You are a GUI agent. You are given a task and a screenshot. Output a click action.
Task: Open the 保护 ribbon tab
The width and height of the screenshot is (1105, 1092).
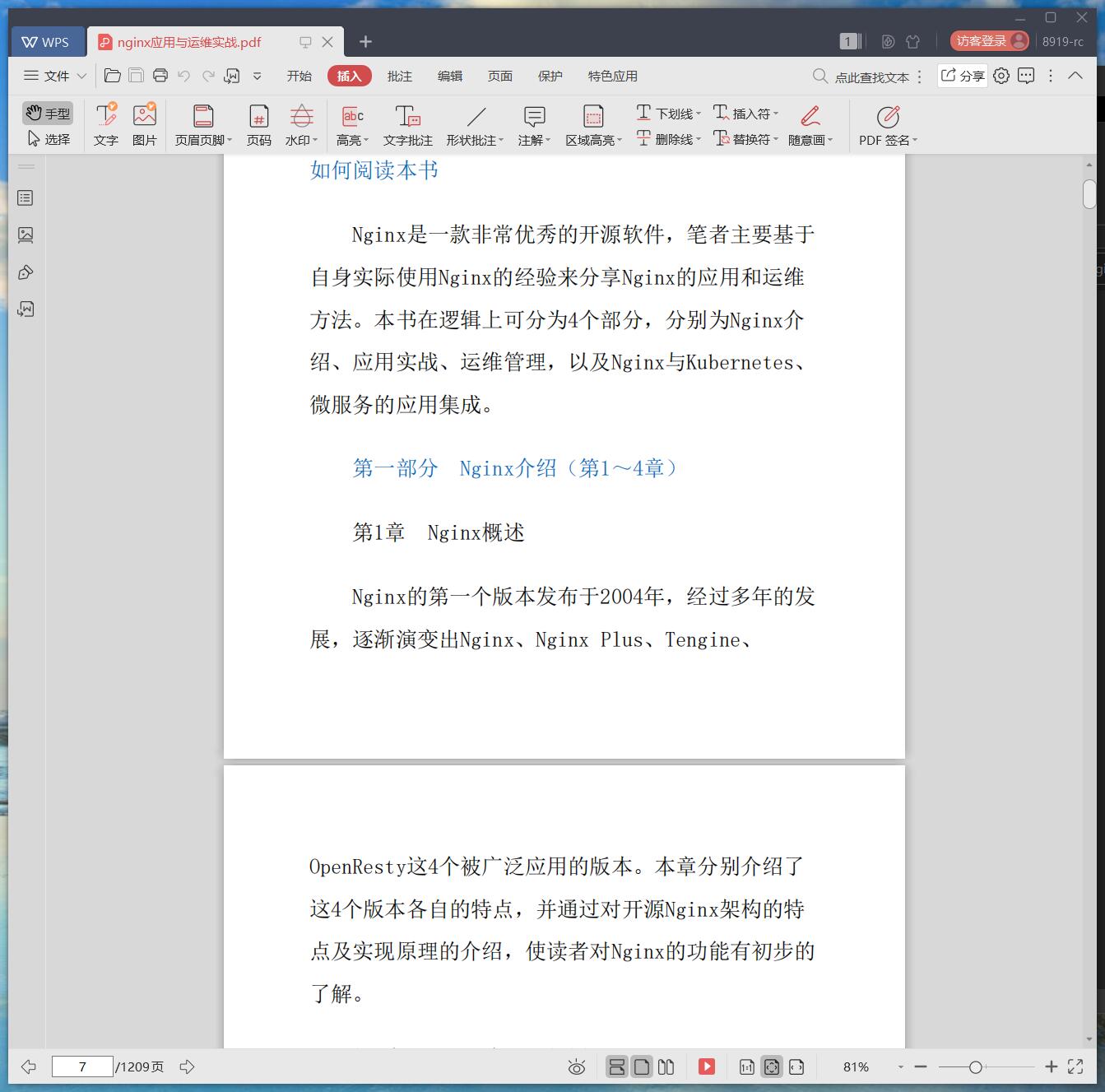550,76
